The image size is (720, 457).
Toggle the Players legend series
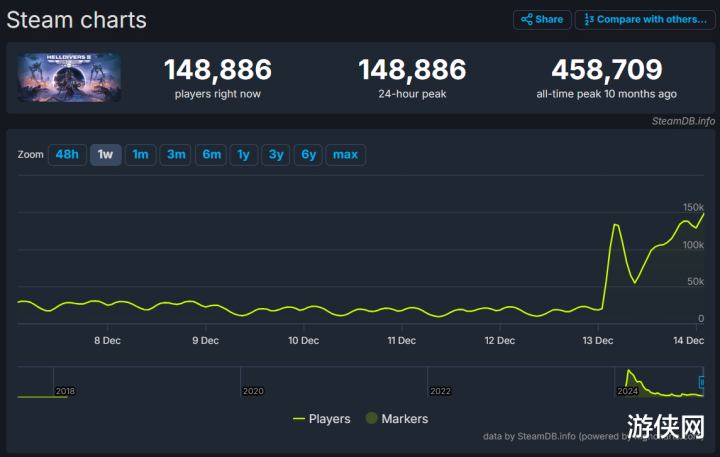pos(322,419)
